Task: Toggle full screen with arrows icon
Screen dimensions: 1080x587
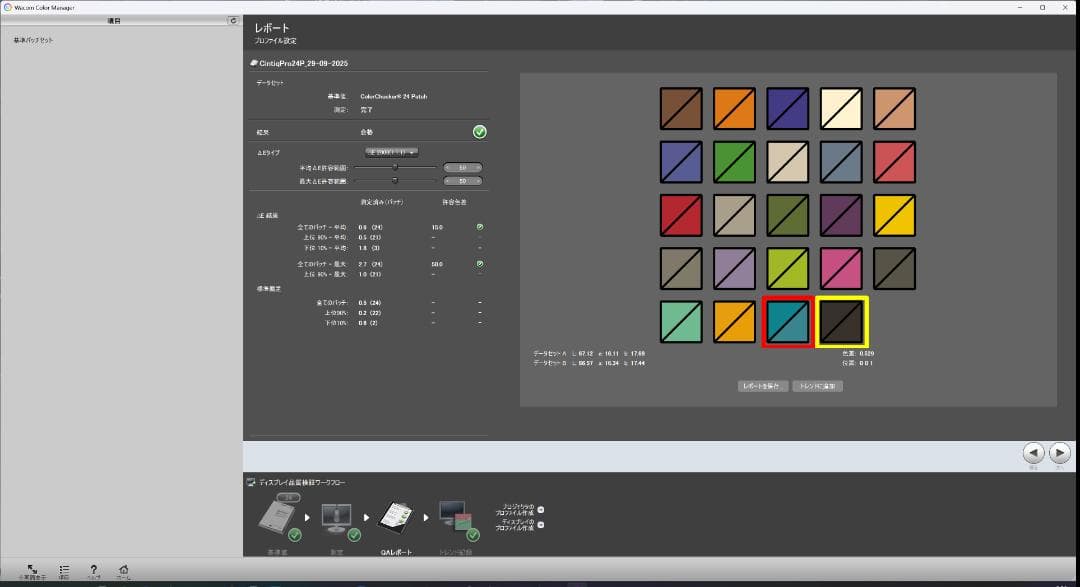Action: point(32,569)
